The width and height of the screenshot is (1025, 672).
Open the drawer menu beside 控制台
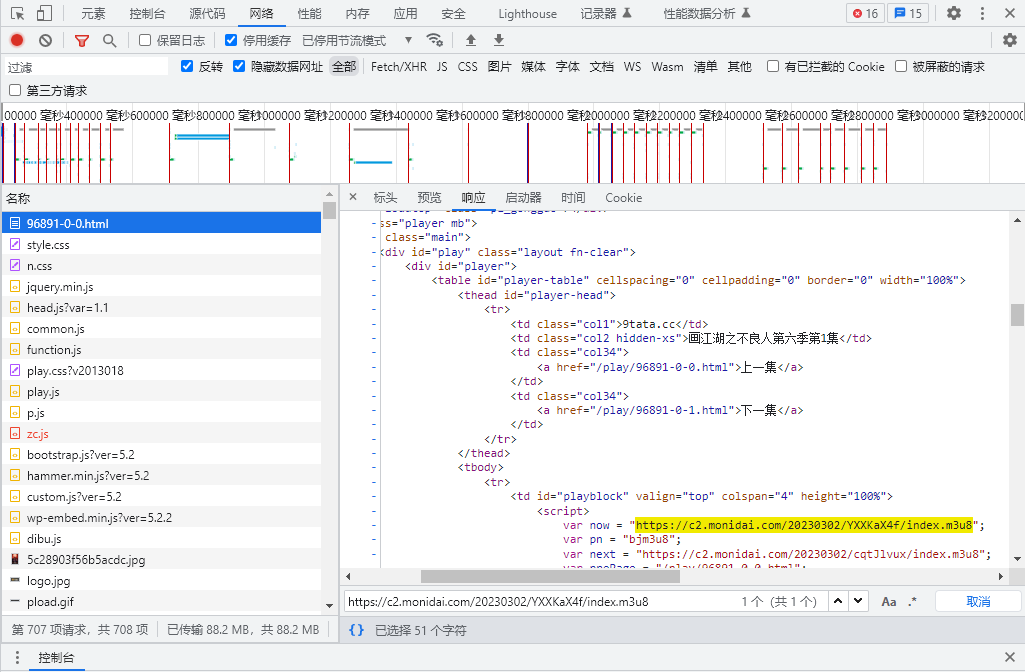point(17,658)
